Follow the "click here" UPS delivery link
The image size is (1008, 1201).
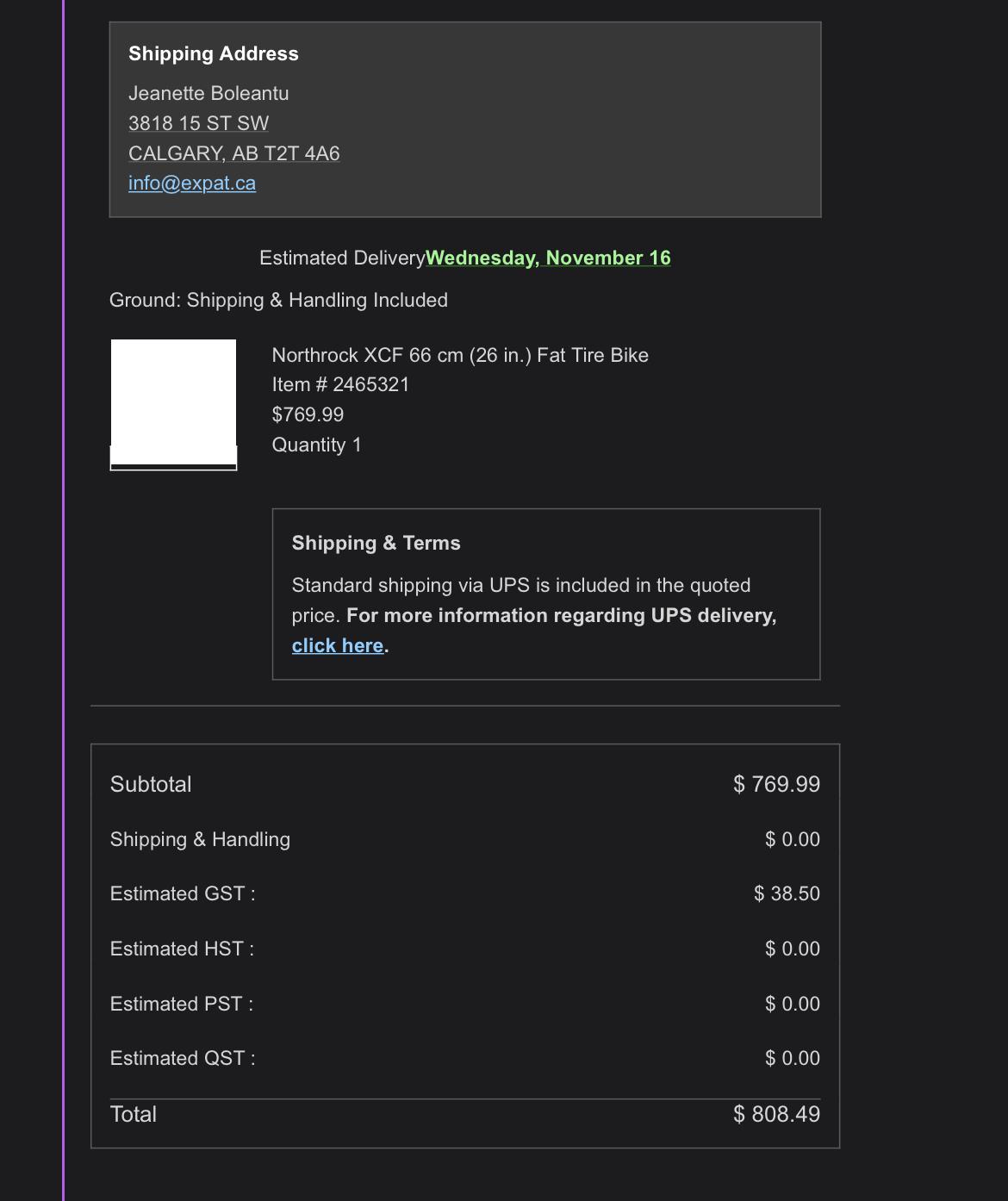tap(337, 646)
